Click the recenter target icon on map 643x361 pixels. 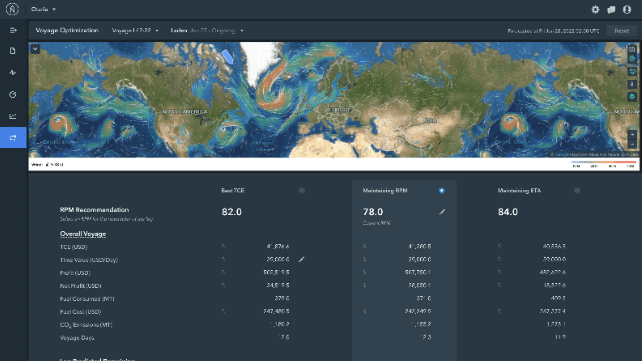[x=632, y=59]
